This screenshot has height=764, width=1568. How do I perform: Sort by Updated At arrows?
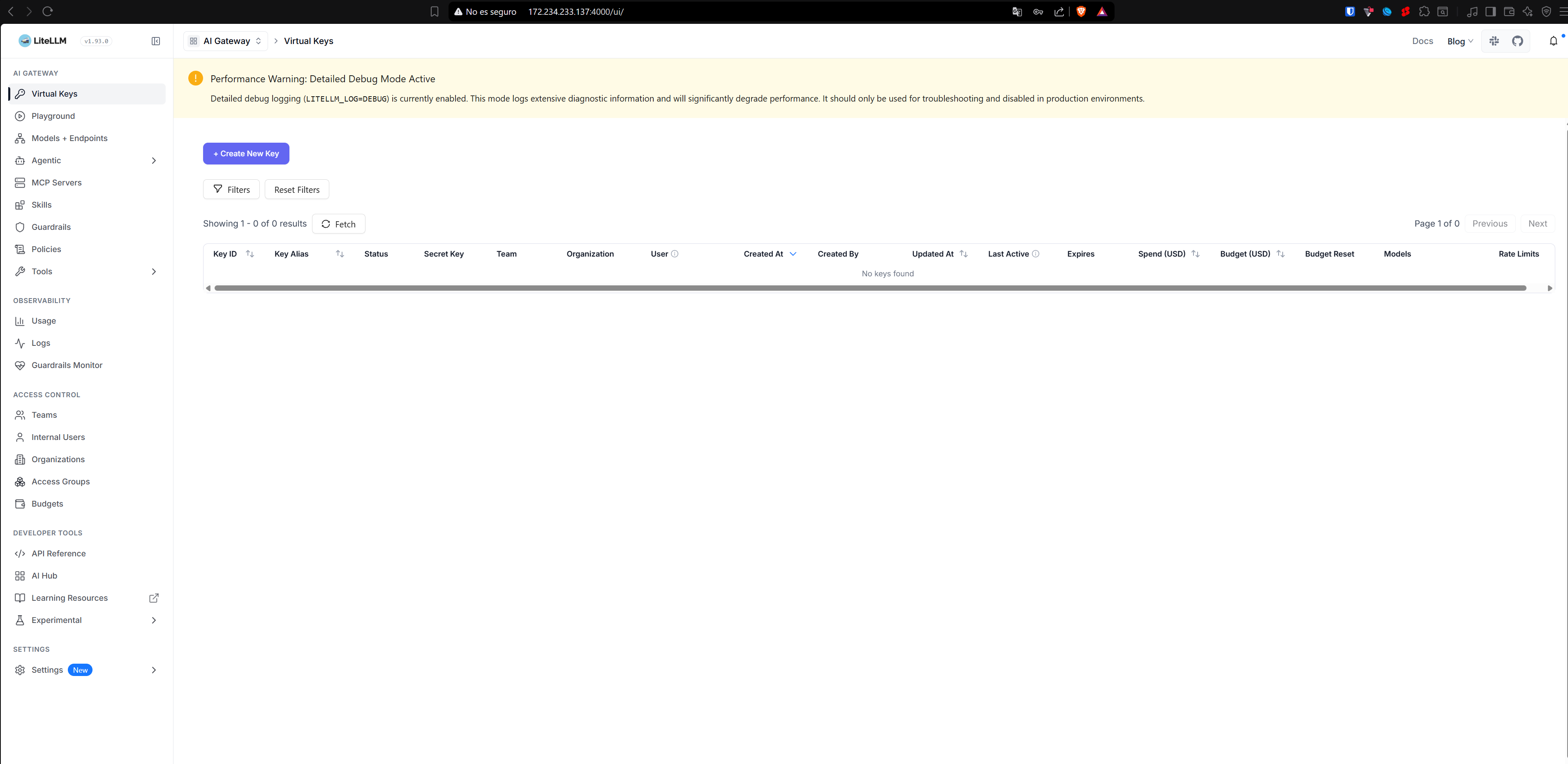click(964, 254)
